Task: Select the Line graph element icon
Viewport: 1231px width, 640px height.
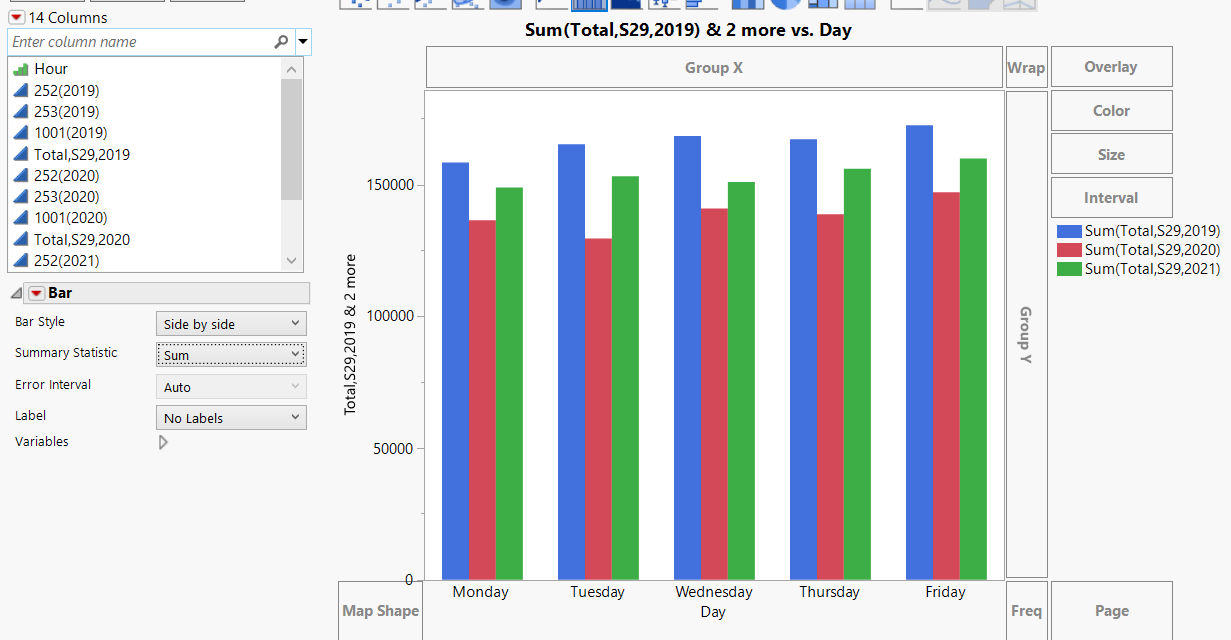Action: [x=550, y=5]
